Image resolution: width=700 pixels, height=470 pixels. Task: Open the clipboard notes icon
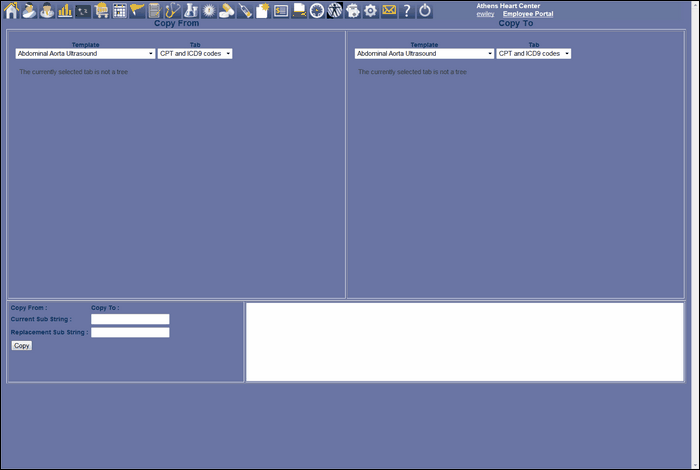[x=155, y=10]
